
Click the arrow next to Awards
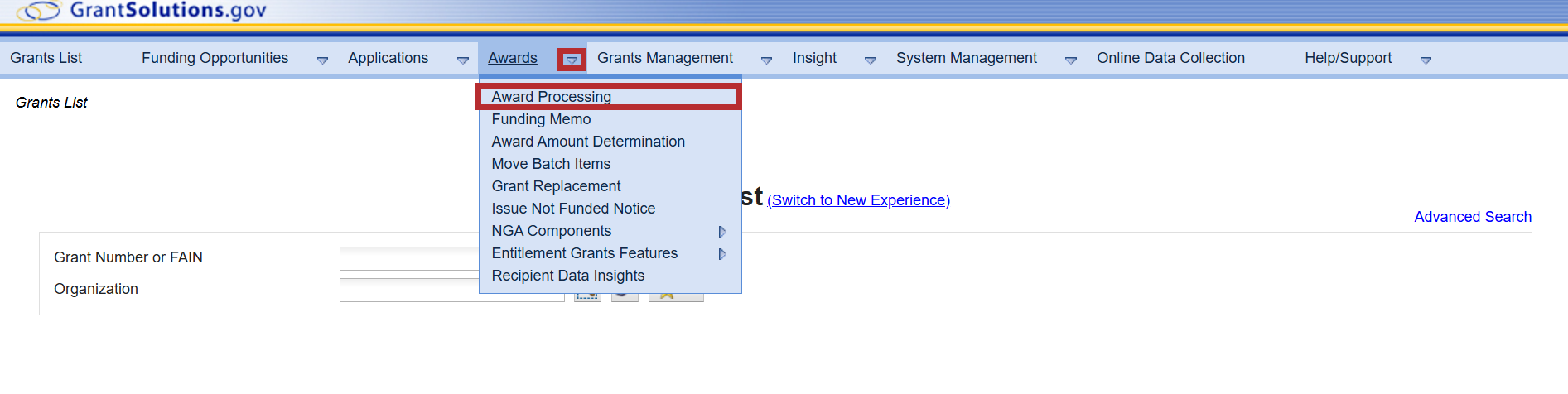572,60
